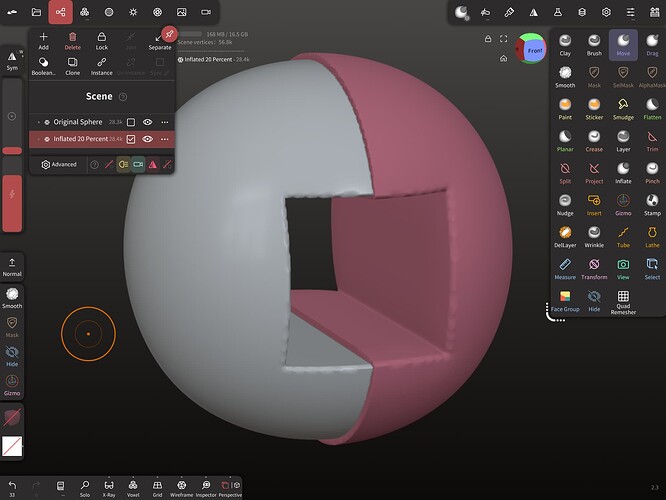Open the Boolean options

[43, 67]
